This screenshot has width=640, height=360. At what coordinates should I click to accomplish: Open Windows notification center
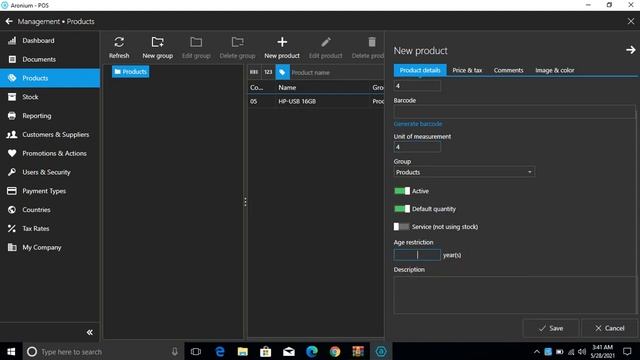(x=627, y=351)
